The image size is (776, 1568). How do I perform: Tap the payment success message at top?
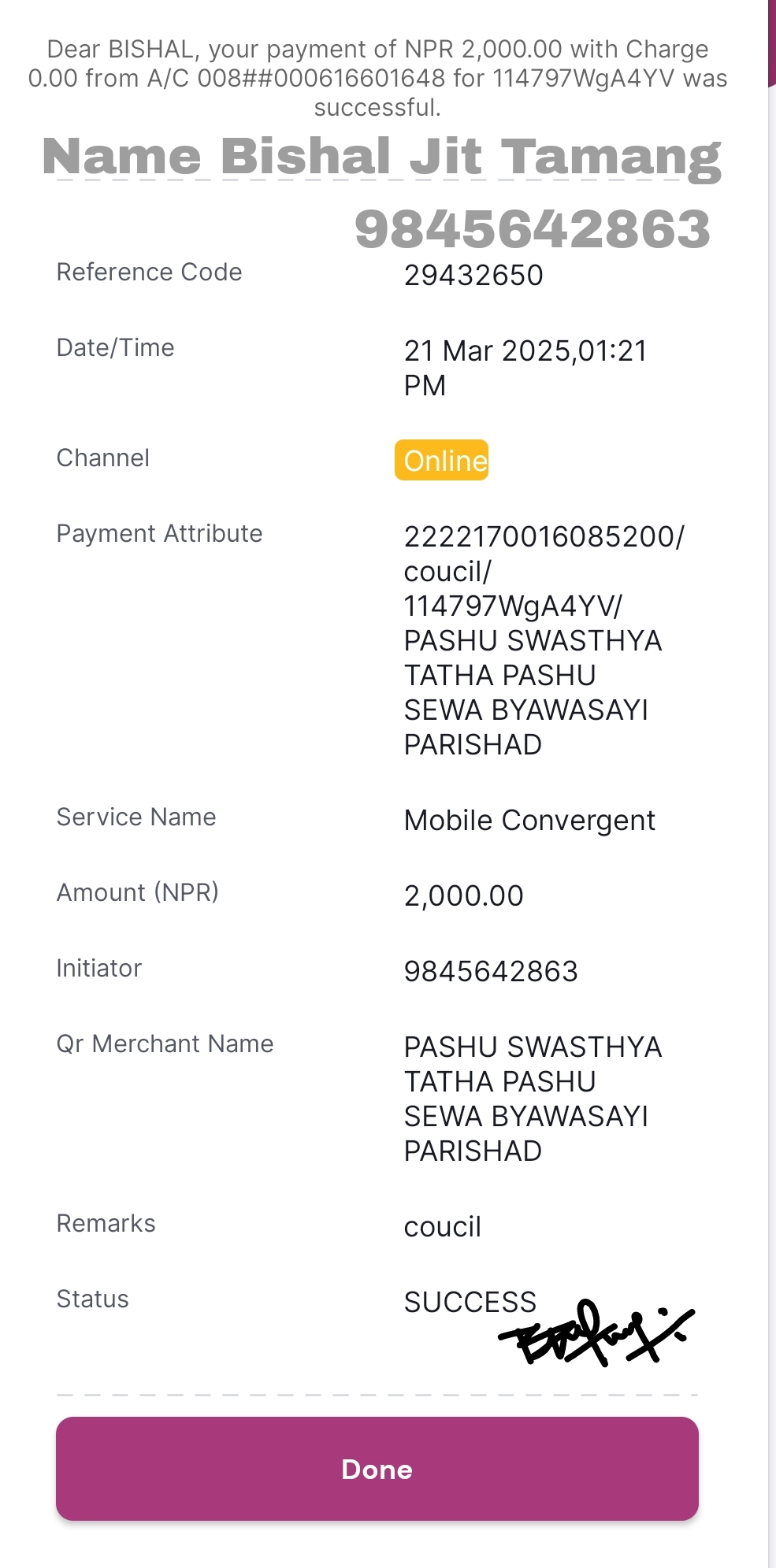click(x=377, y=78)
